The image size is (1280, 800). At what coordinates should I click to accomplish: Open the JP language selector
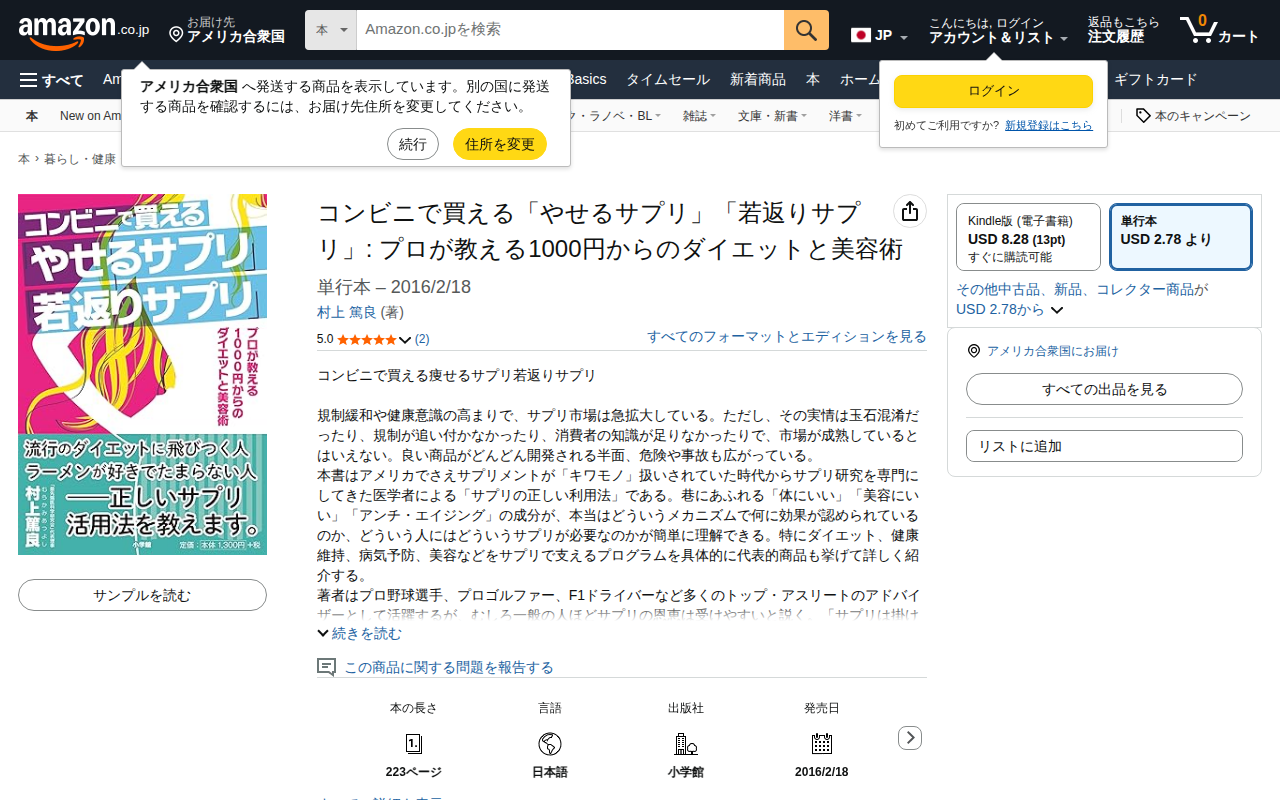880,36
